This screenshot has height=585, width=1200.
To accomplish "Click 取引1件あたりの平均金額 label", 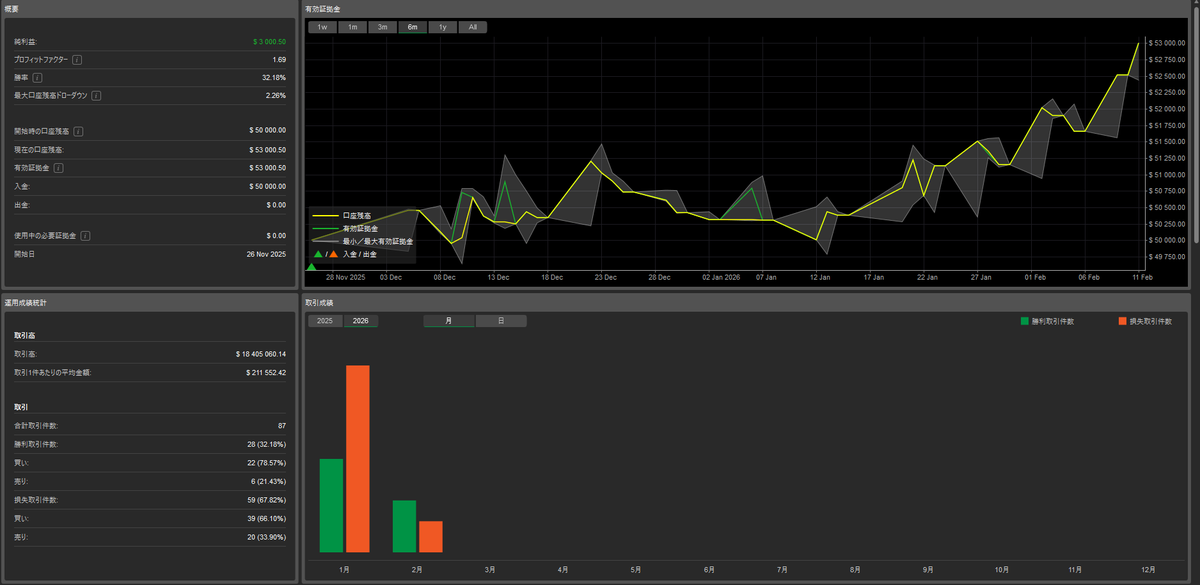I will [52, 372].
